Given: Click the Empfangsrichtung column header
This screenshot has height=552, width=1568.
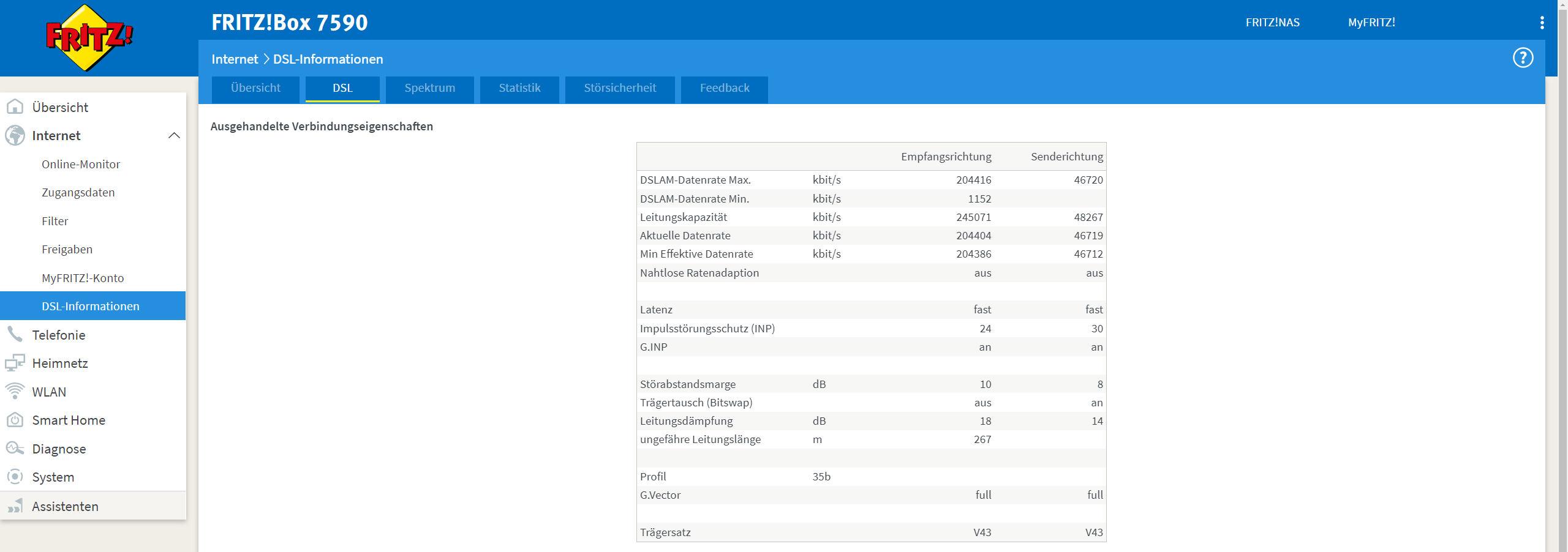Looking at the screenshot, I should [946, 157].
